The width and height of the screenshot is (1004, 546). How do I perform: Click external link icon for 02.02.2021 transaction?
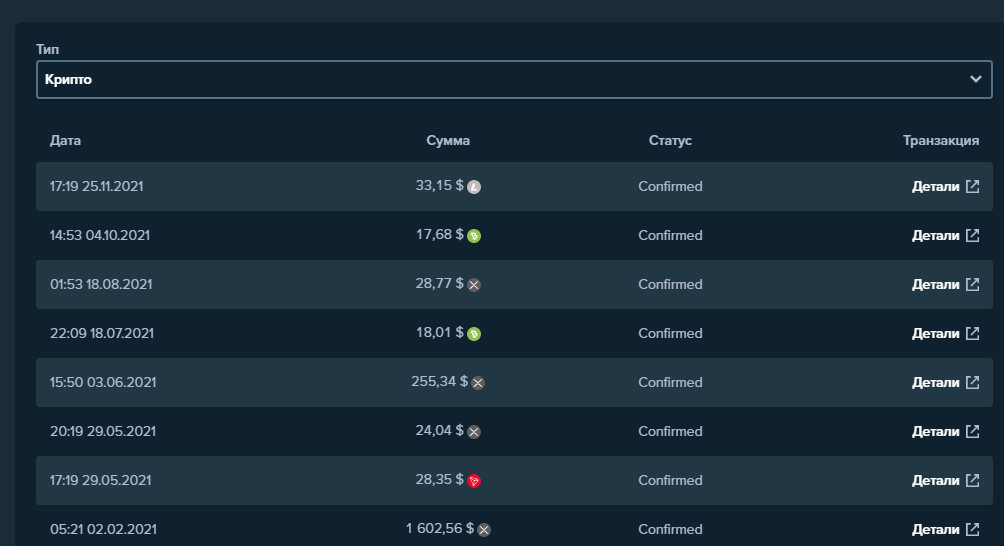pos(972,529)
